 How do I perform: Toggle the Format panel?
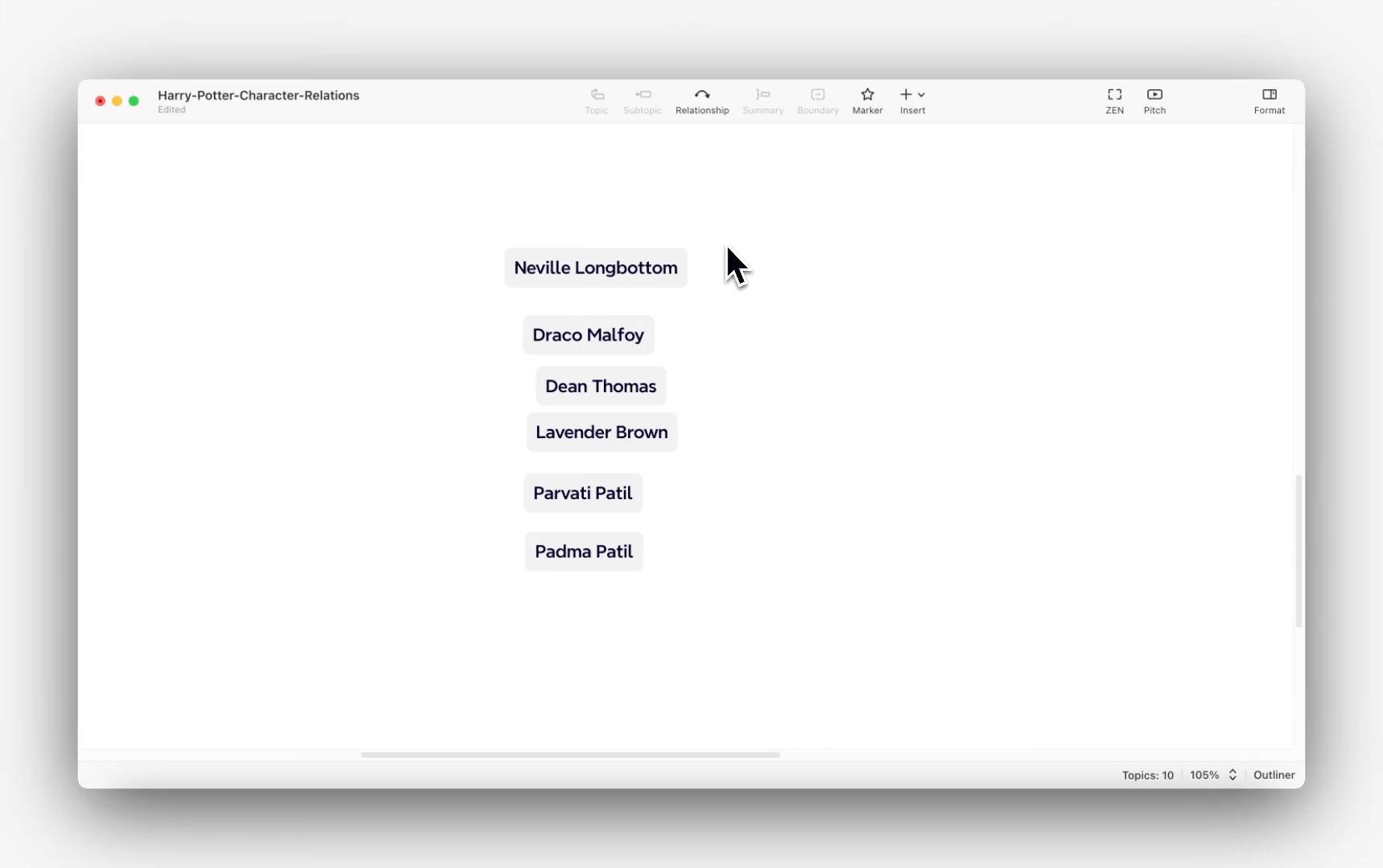1270,101
